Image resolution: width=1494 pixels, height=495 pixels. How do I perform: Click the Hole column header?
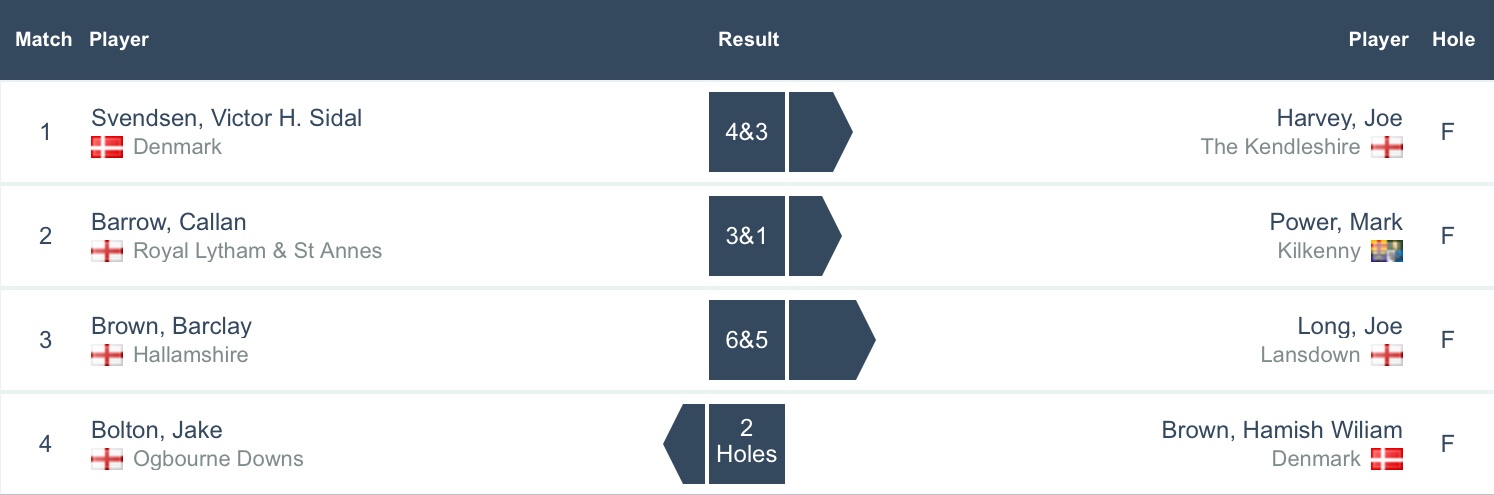(x=1453, y=40)
